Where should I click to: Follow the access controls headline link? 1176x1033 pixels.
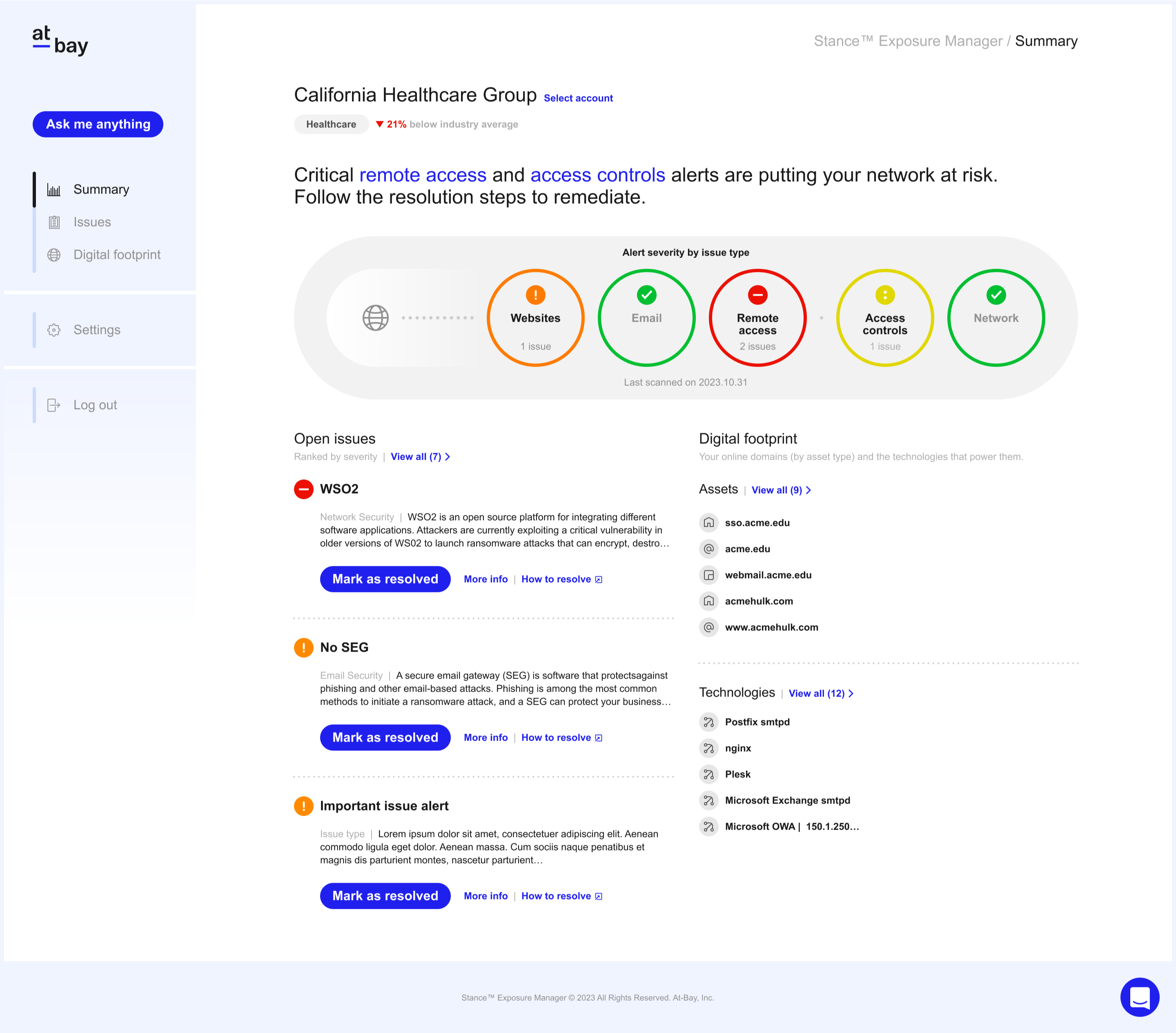(x=598, y=175)
